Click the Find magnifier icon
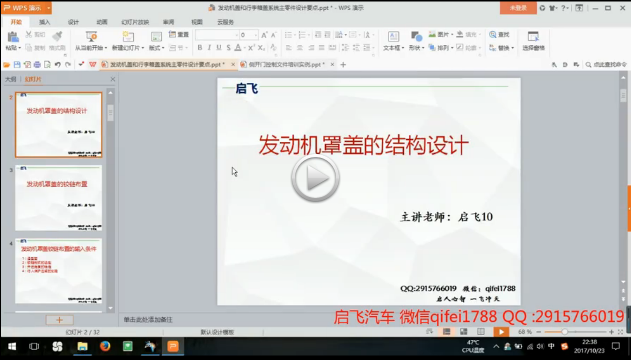The height and width of the screenshot is (360, 631). (x=493, y=35)
